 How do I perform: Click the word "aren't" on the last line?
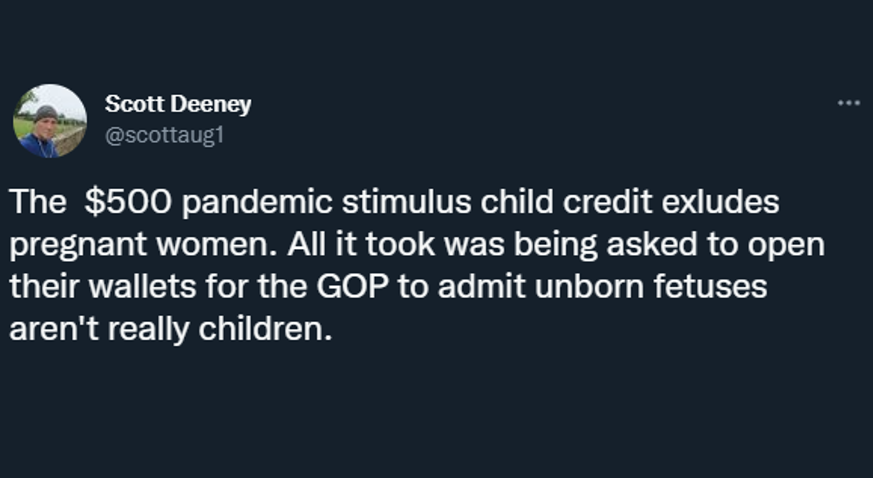54,329
